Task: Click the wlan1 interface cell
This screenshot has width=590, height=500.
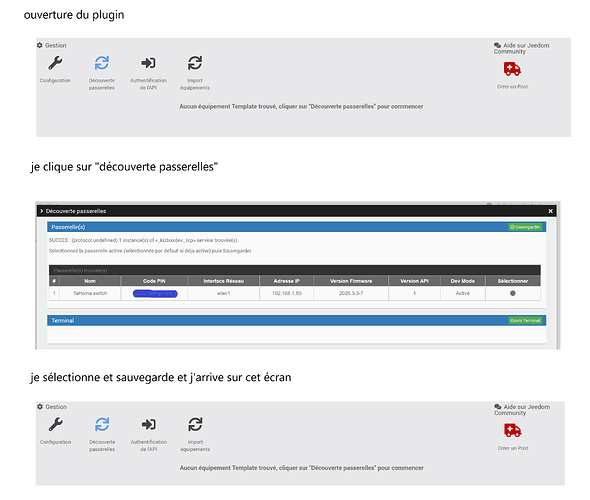Action: tap(224, 293)
